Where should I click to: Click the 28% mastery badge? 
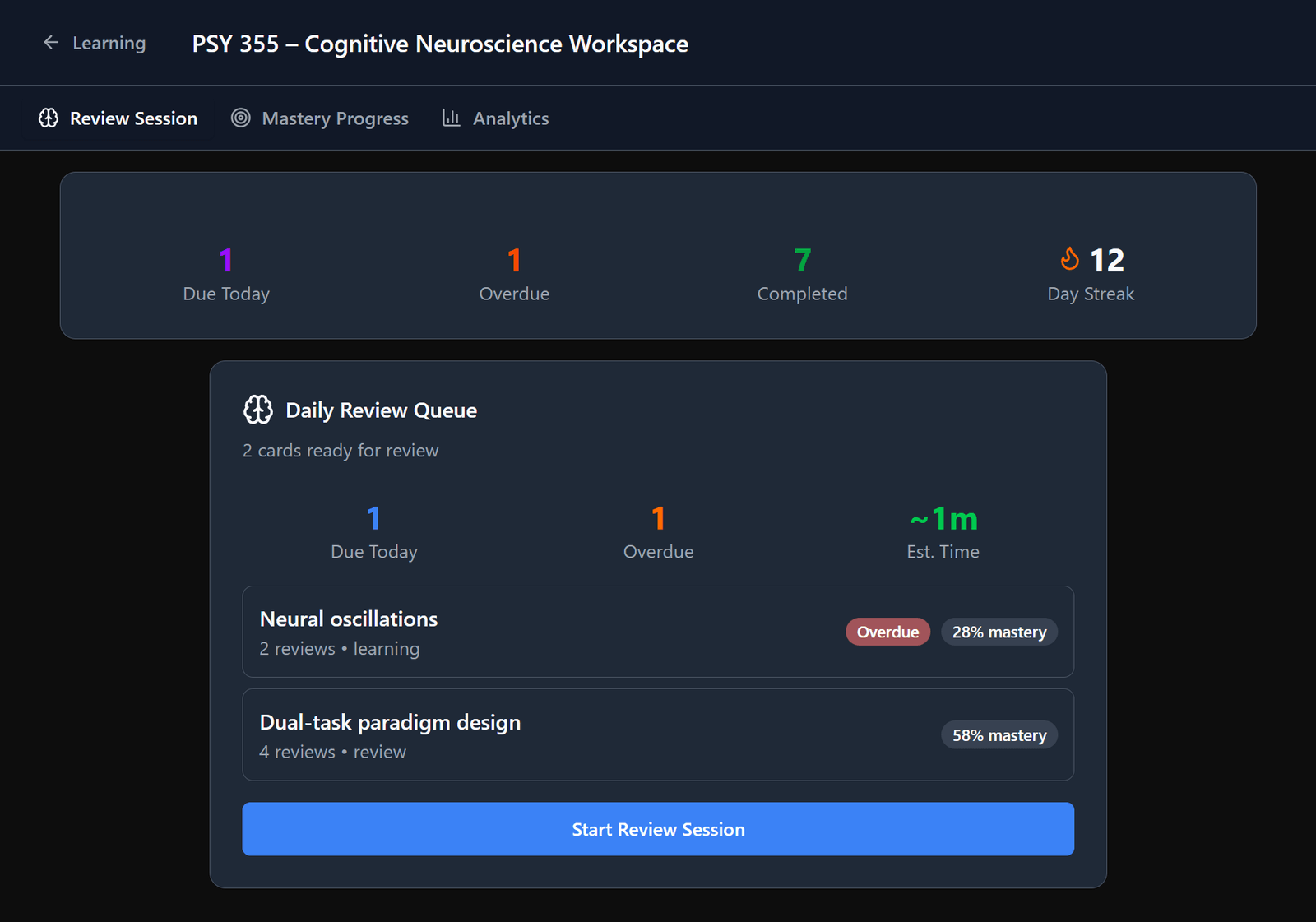(999, 632)
